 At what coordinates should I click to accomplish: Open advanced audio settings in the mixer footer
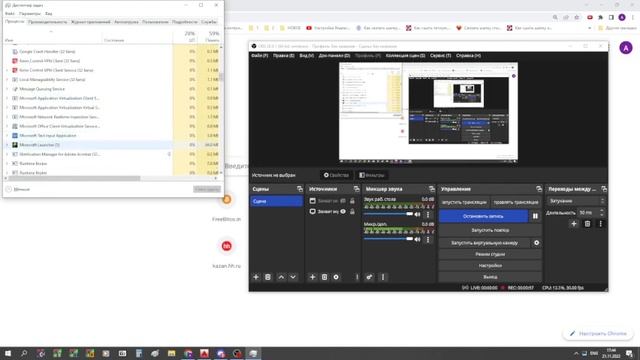(369, 277)
